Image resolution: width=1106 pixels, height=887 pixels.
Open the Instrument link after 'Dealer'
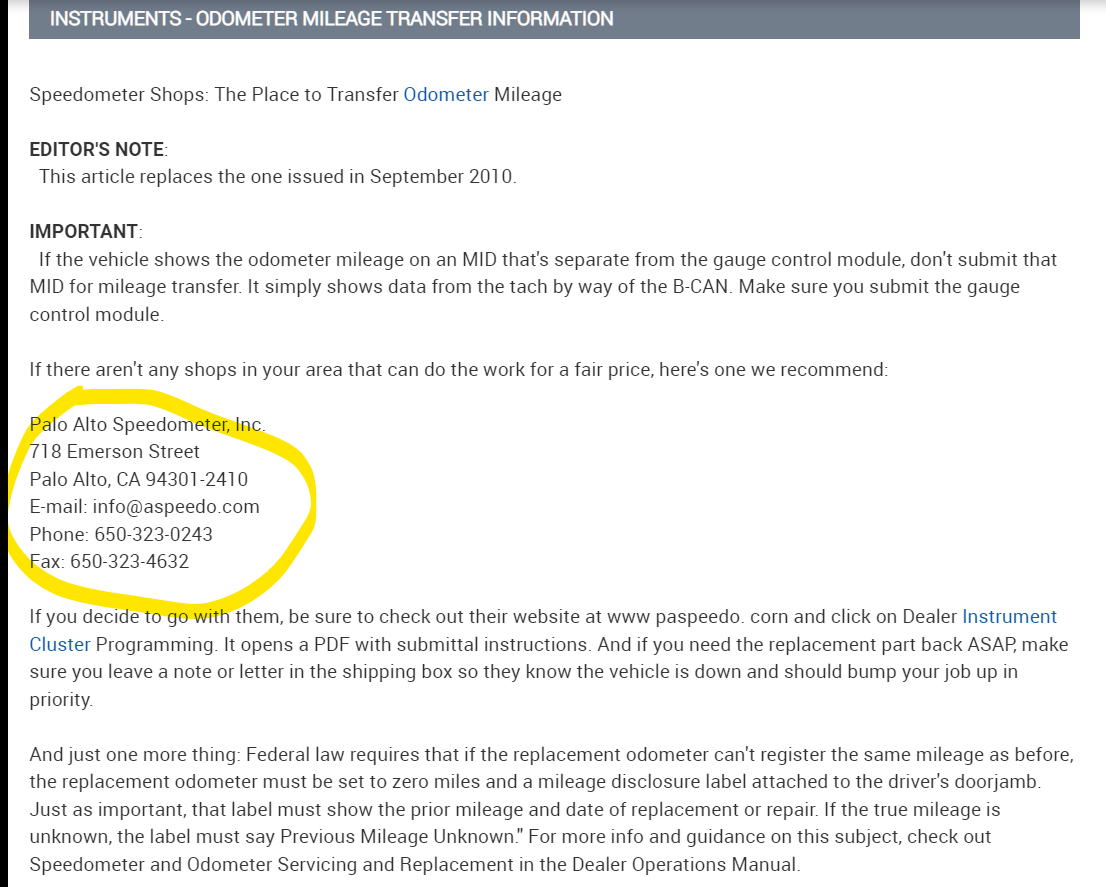[1009, 616]
